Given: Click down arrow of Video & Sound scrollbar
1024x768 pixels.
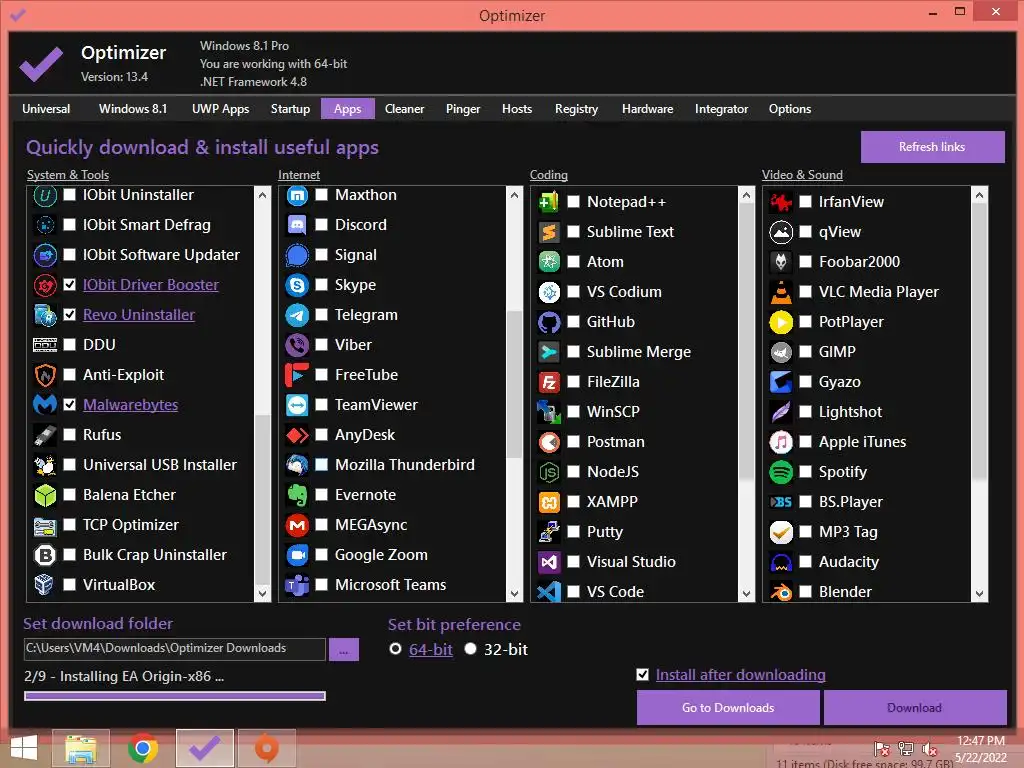Looking at the screenshot, I should (x=979, y=593).
